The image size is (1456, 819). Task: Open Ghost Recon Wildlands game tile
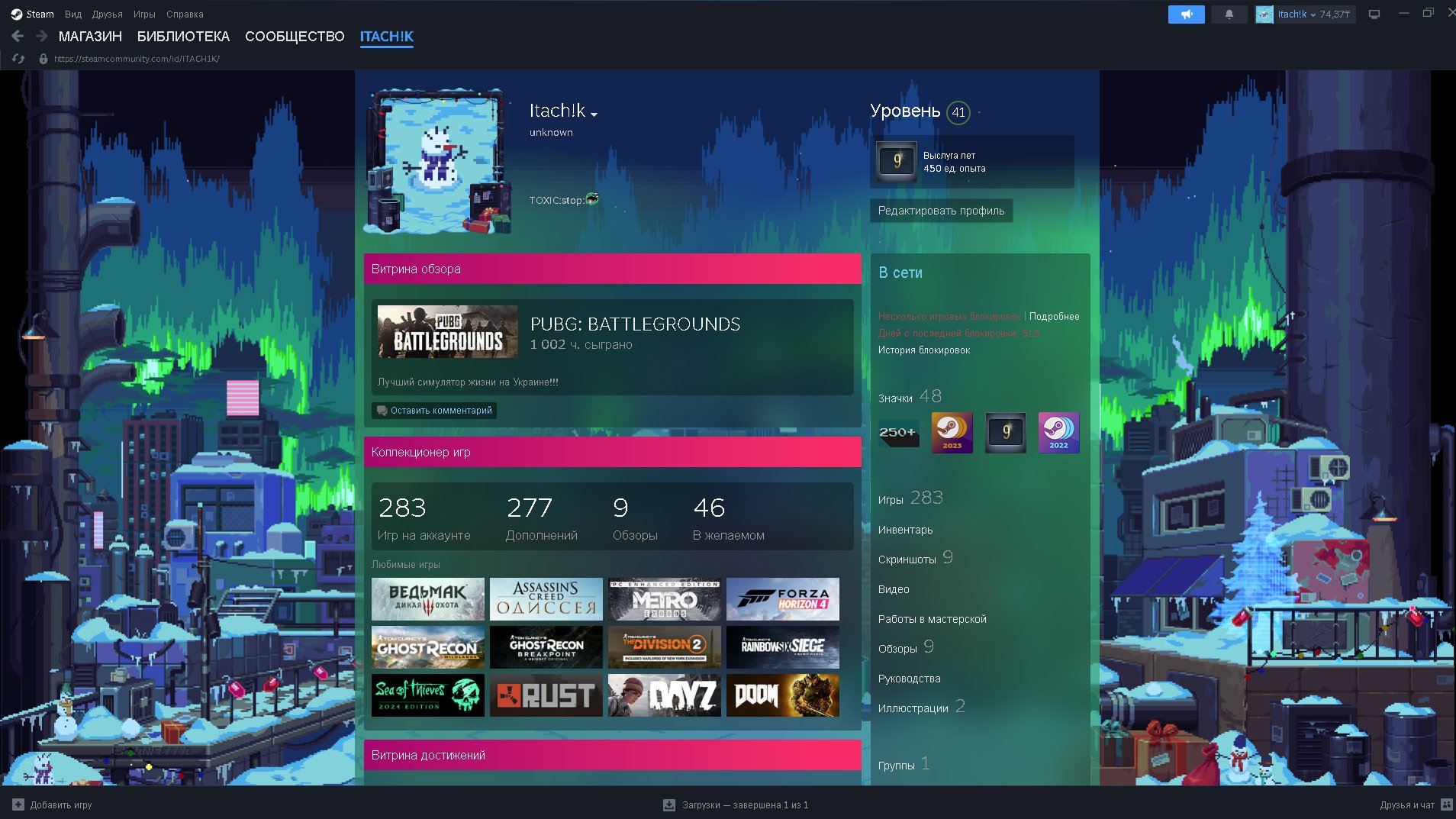pos(428,647)
